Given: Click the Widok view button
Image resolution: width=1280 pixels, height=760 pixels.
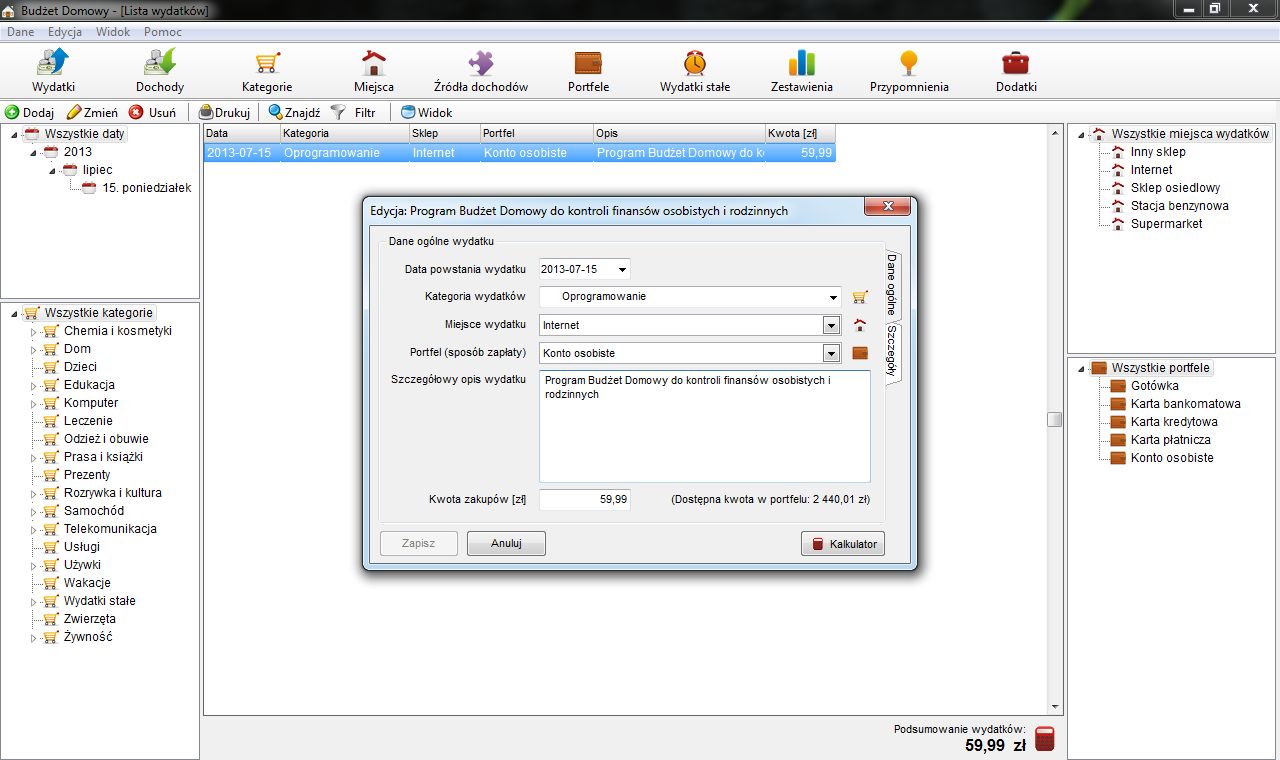Looking at the screenshot, I should (426, 113).
